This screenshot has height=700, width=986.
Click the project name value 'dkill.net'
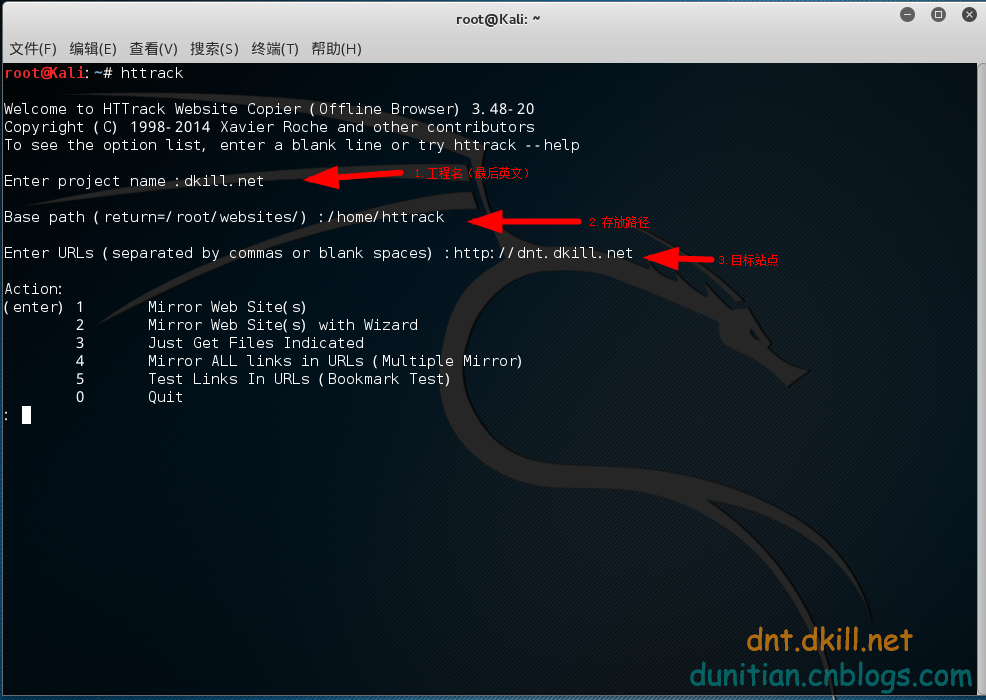pyautogui.click(x=224, y=181)
